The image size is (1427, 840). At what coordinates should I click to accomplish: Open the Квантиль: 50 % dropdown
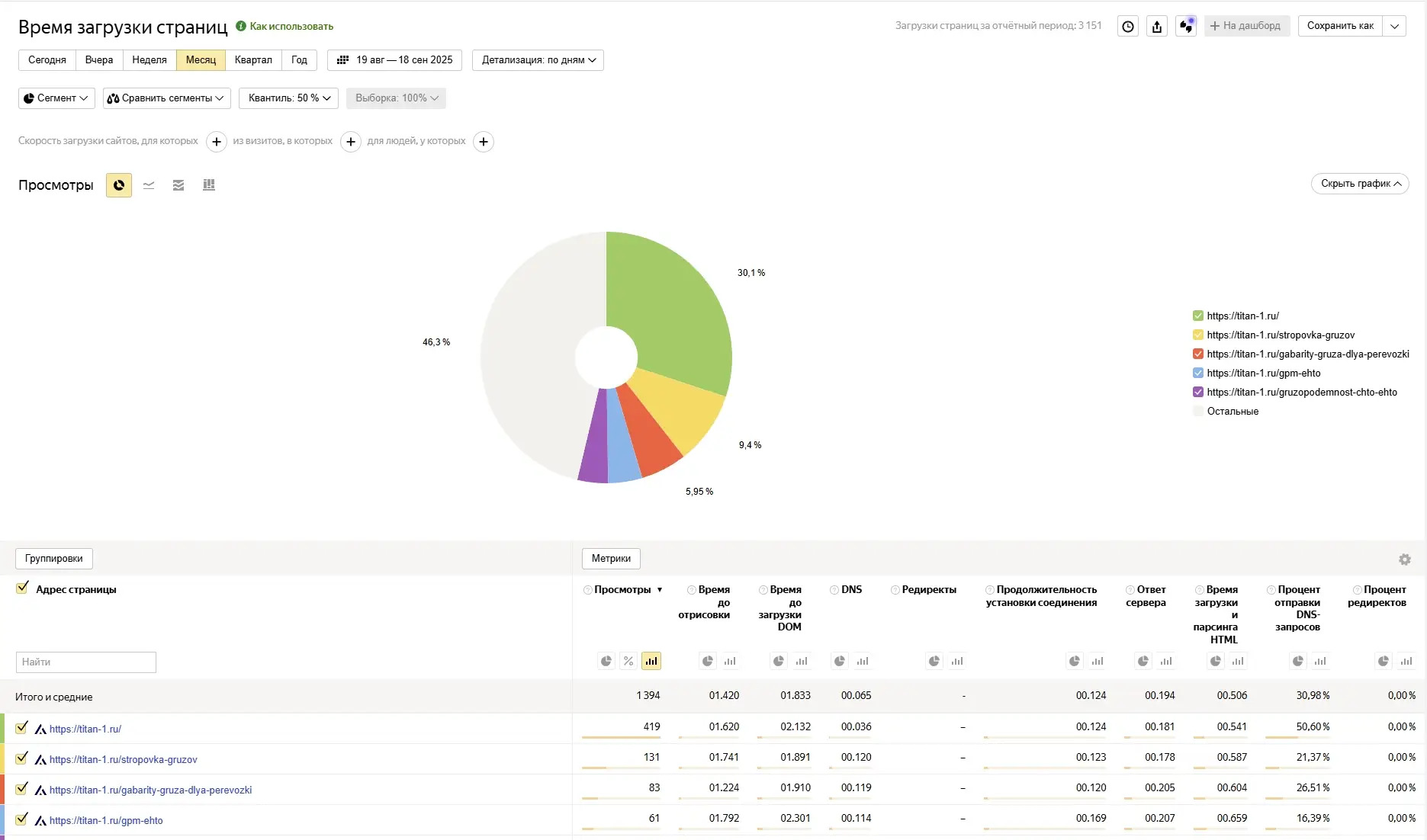[289, 98]
